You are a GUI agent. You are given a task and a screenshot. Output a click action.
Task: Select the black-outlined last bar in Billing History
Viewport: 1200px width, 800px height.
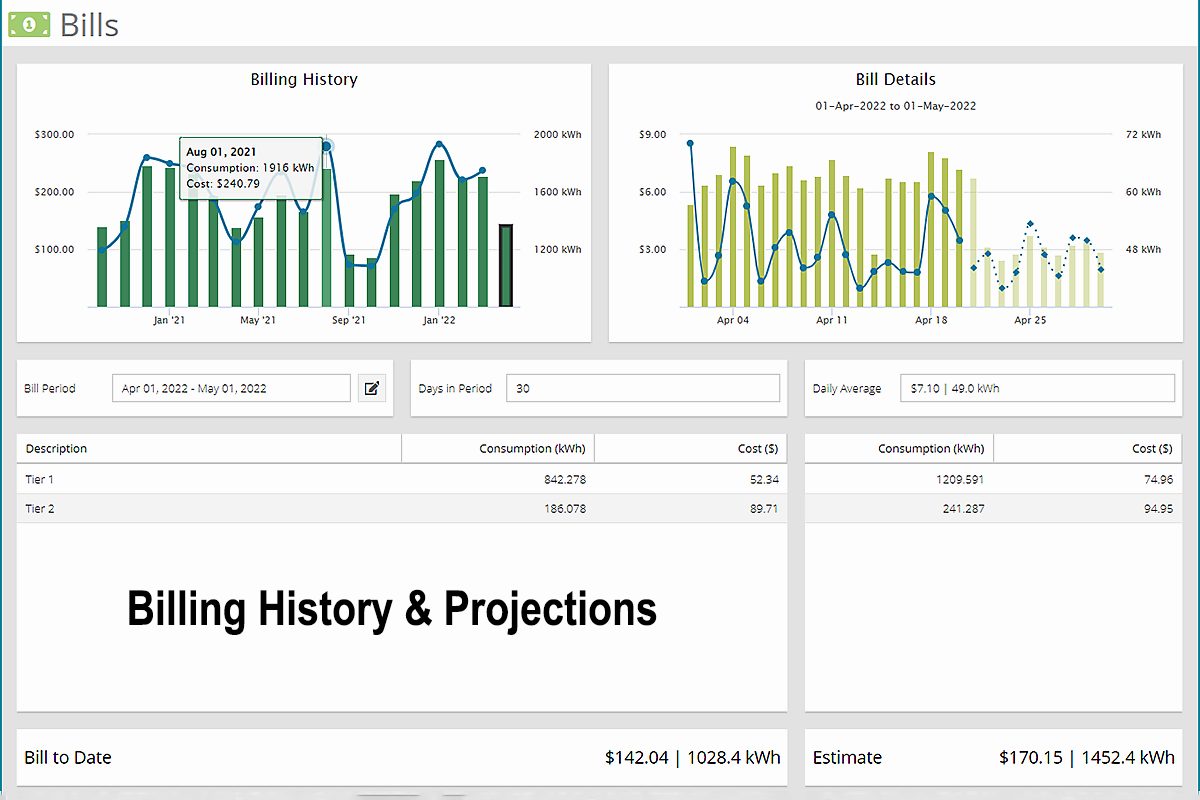506,266
